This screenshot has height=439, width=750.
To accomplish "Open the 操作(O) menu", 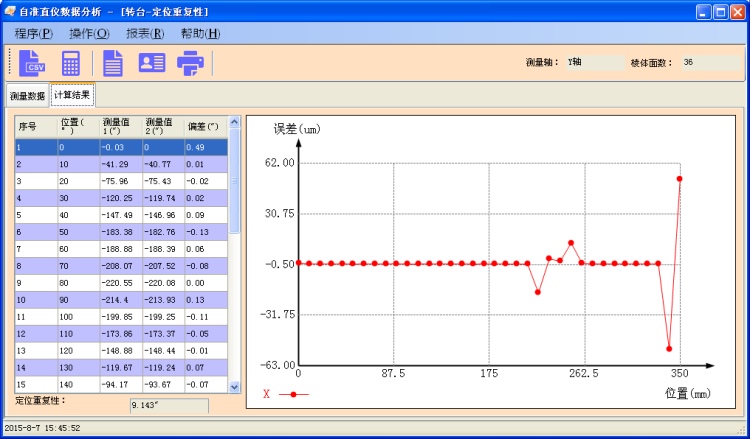I will 89,33.
